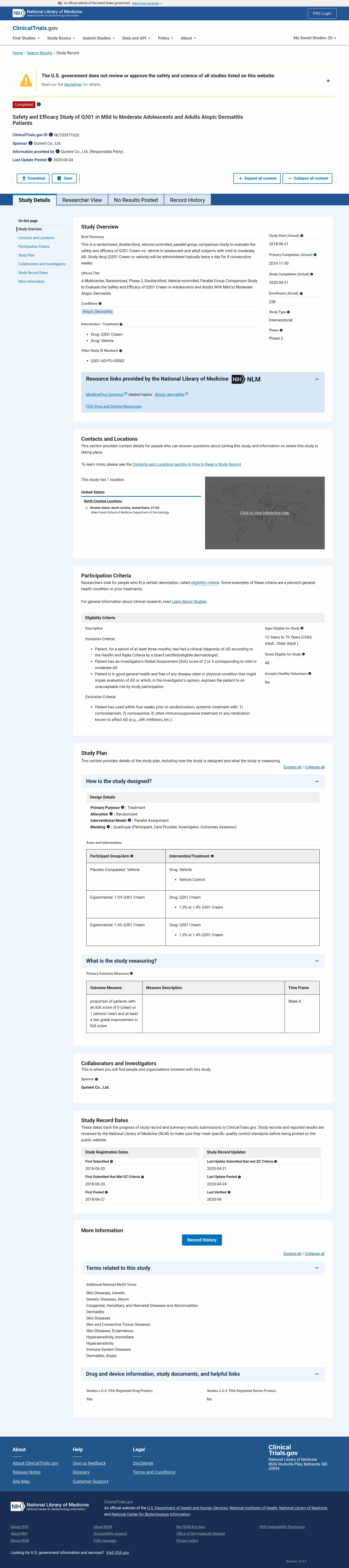Click info icon beside ClinicalTrials.gov ID
Viewport: 349px width, 1568px height.
[50, 135]
